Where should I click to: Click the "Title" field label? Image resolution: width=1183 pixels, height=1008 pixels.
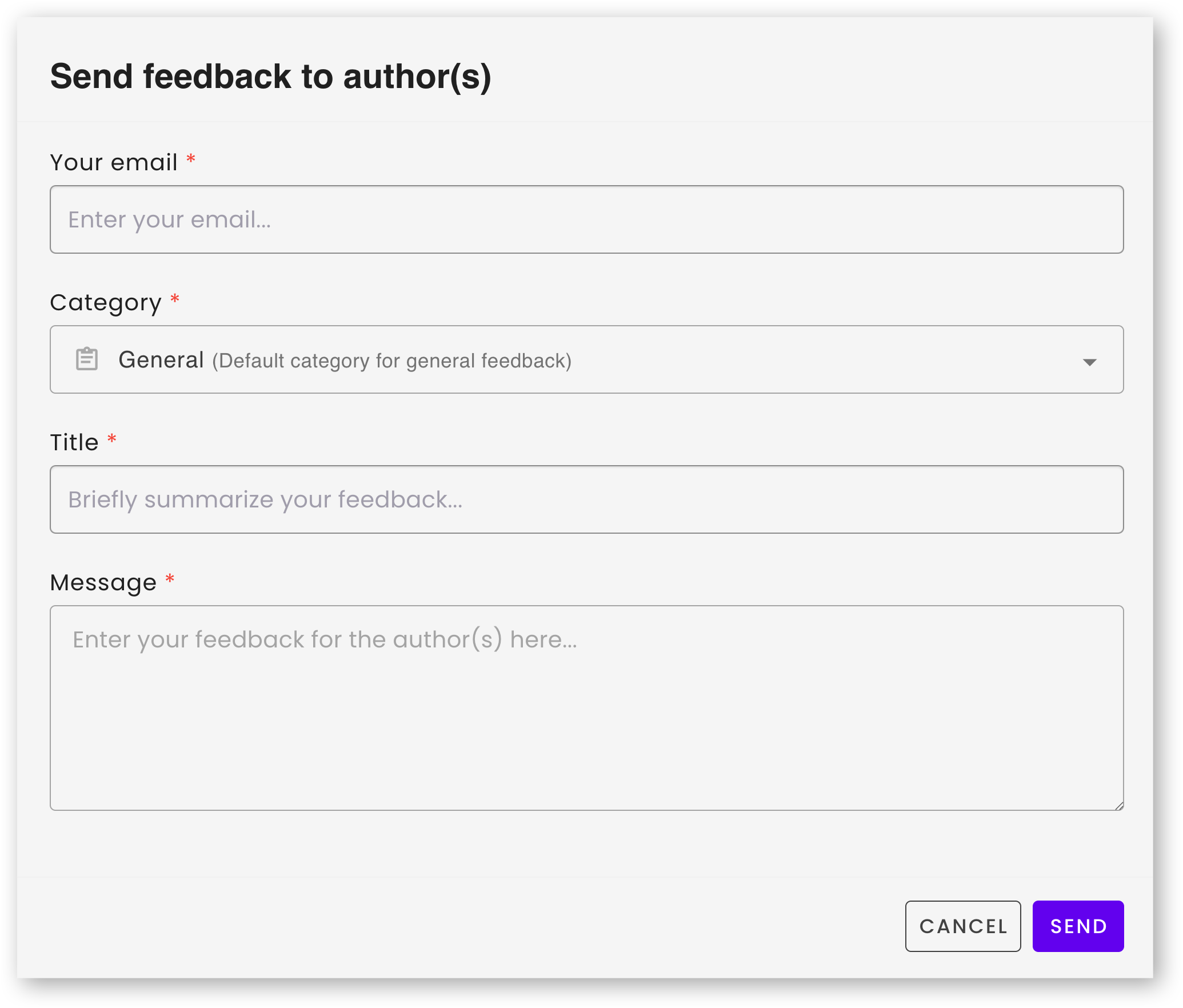[x=74, y=442]
